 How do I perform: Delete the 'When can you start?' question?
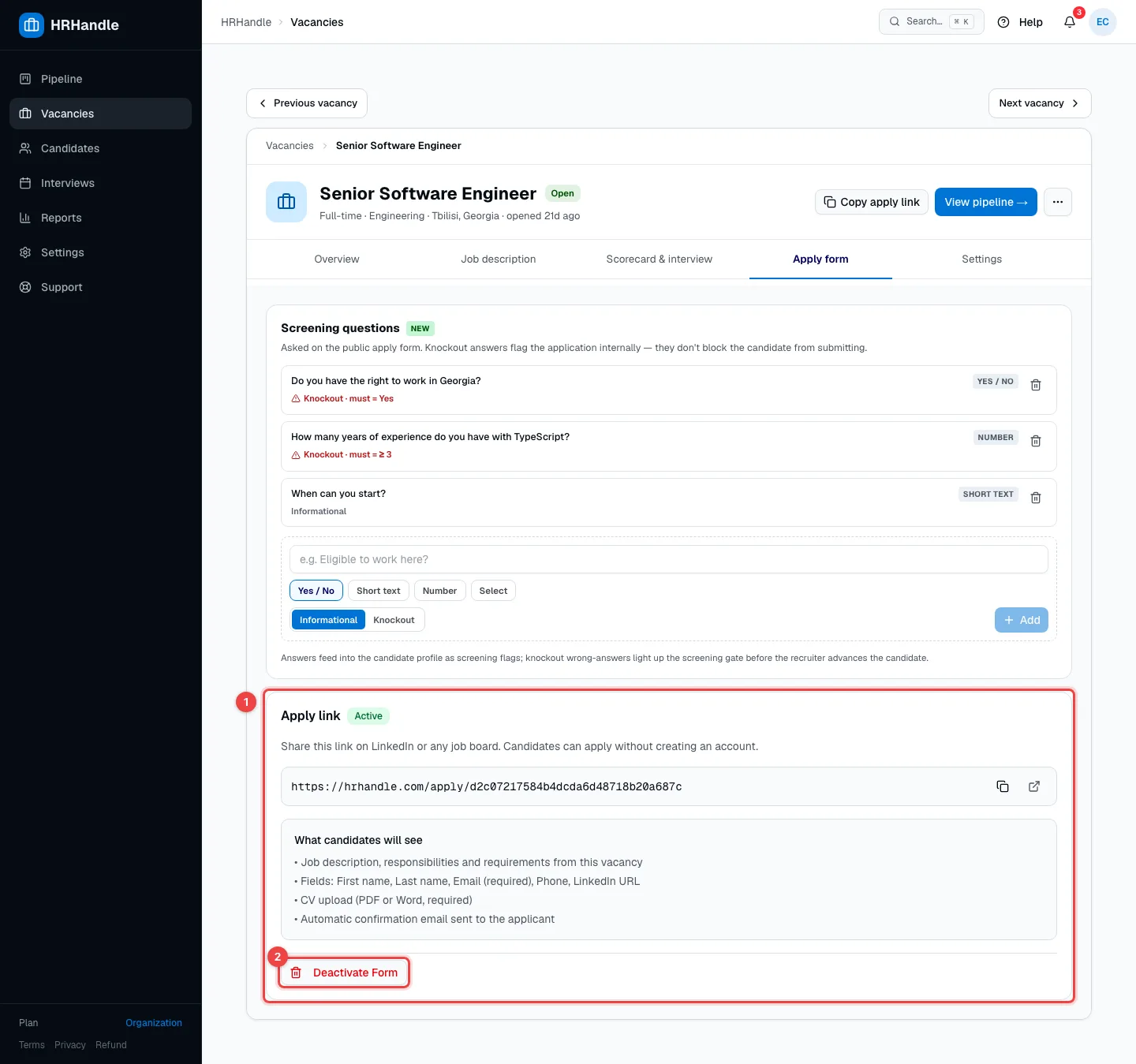point(1036,498)
